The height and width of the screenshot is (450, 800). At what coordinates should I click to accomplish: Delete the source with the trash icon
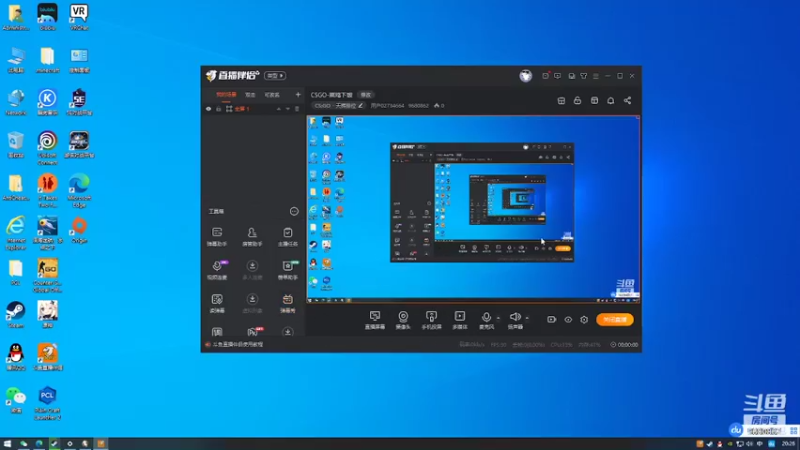(297, 109)
